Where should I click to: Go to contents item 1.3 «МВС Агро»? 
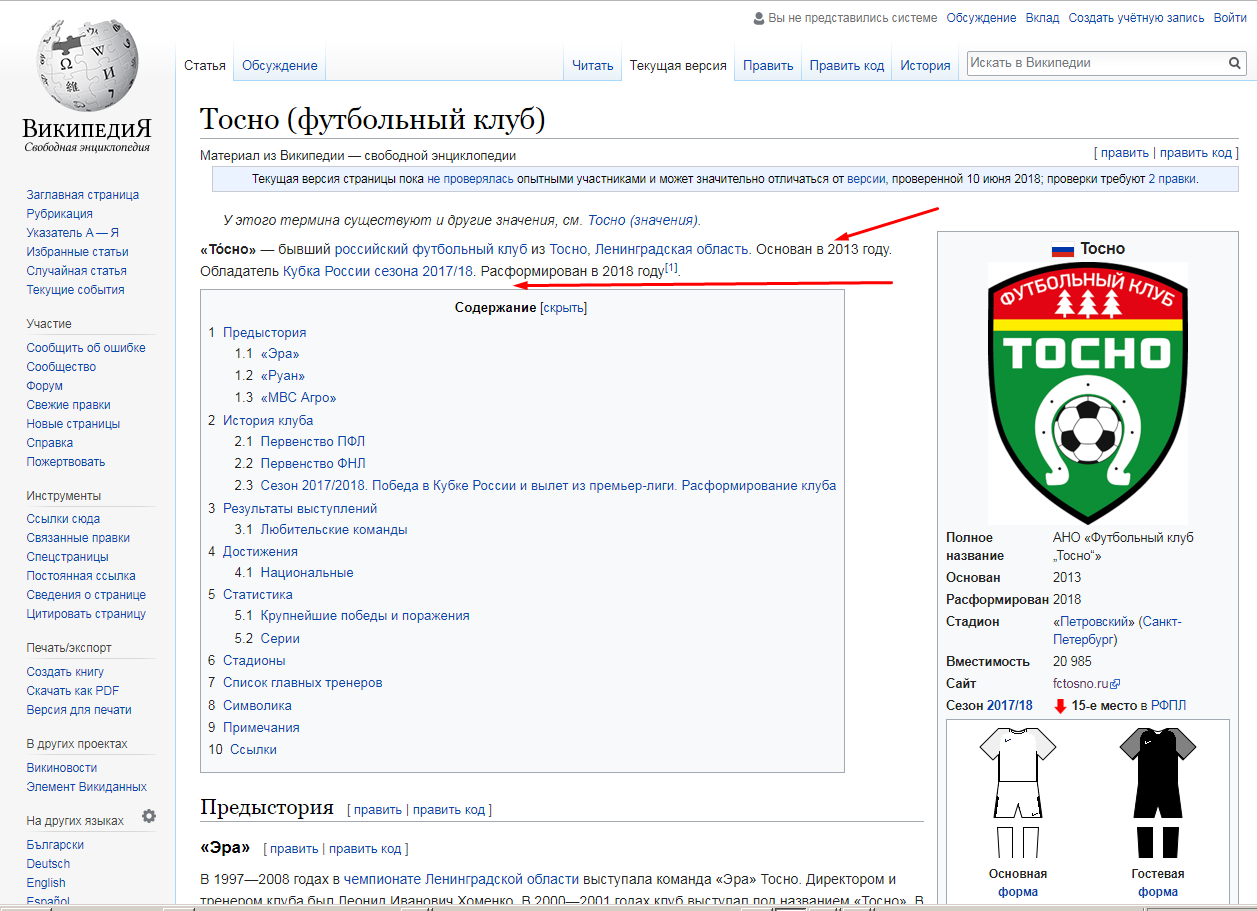pyautogui.click(x=286, y=398)
